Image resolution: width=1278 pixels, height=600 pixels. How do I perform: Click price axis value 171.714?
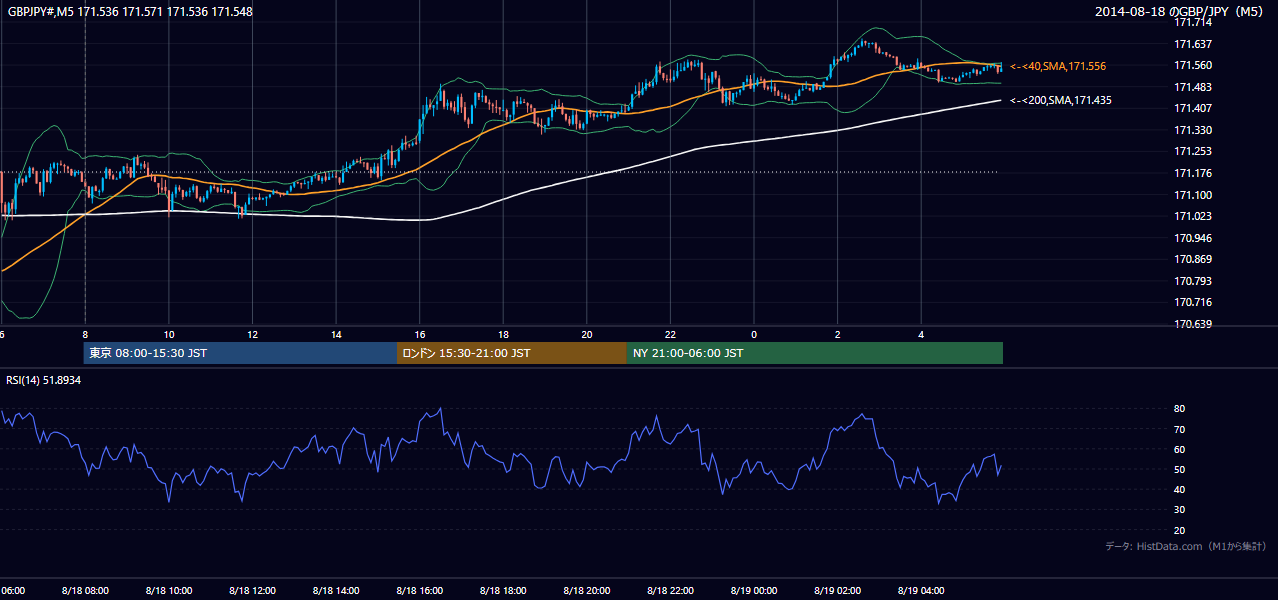pos(1192,22)
